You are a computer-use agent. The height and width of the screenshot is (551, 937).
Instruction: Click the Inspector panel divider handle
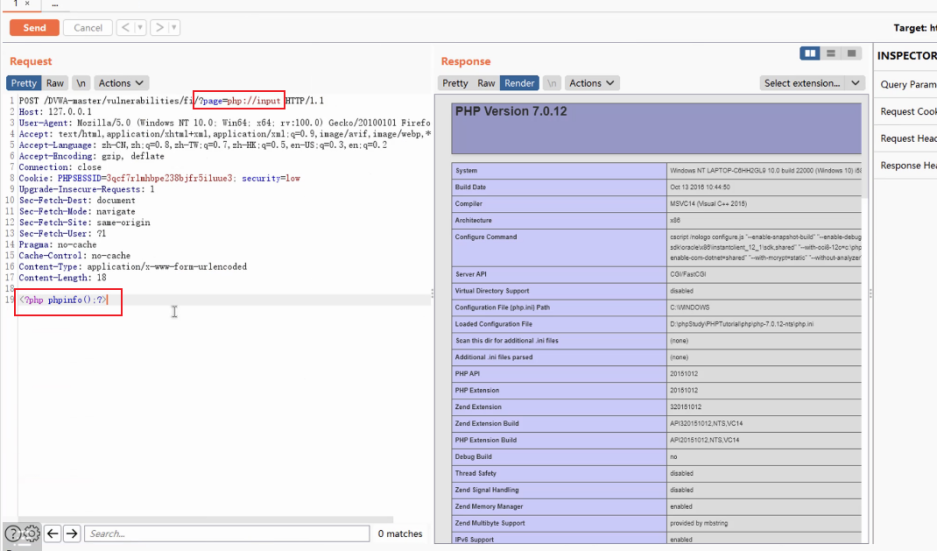[871, 293]
